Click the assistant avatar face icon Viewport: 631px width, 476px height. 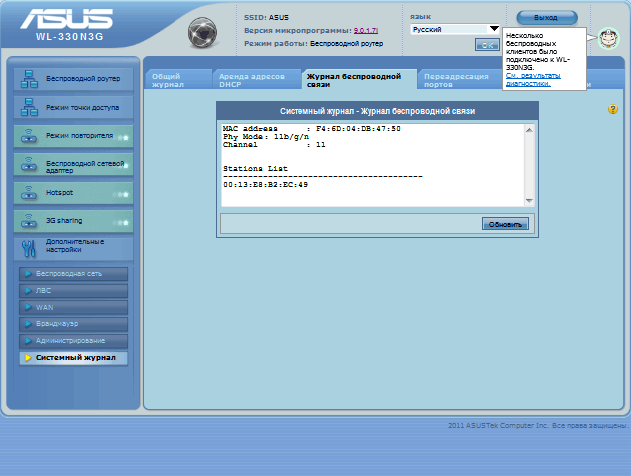point(609,39)
